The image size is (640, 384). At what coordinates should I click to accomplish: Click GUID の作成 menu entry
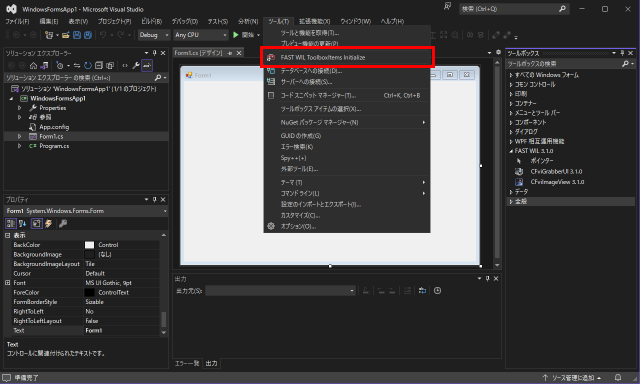[347, 136]
